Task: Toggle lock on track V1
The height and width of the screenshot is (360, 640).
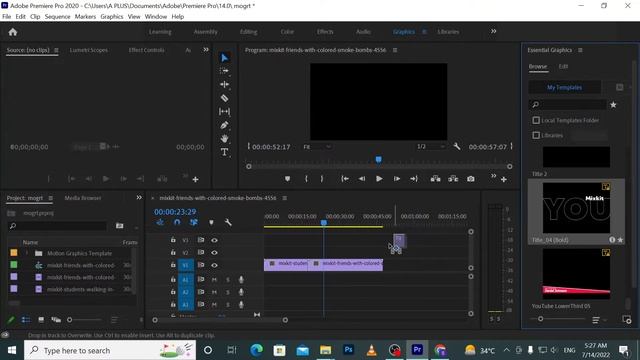Action: 173,265
